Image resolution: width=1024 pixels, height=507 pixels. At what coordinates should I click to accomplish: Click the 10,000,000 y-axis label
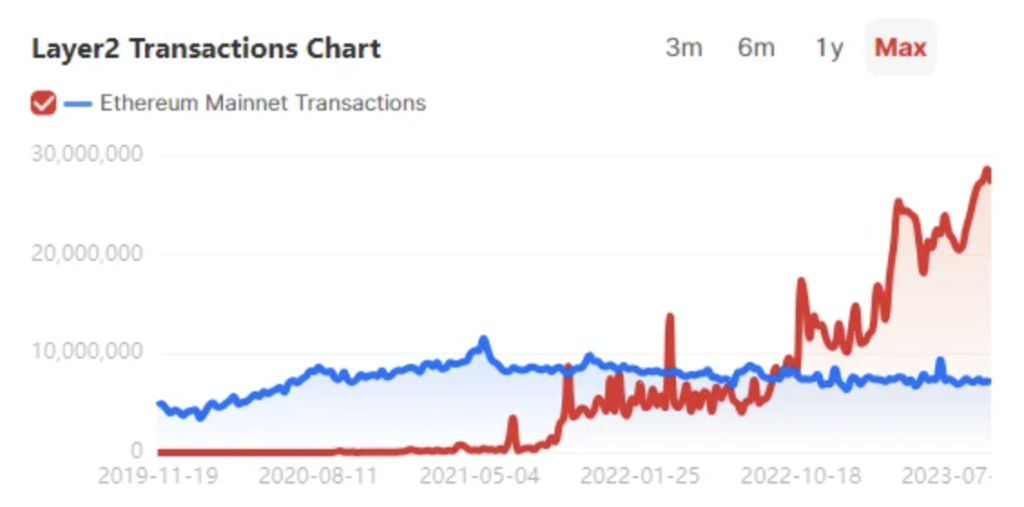87,352
